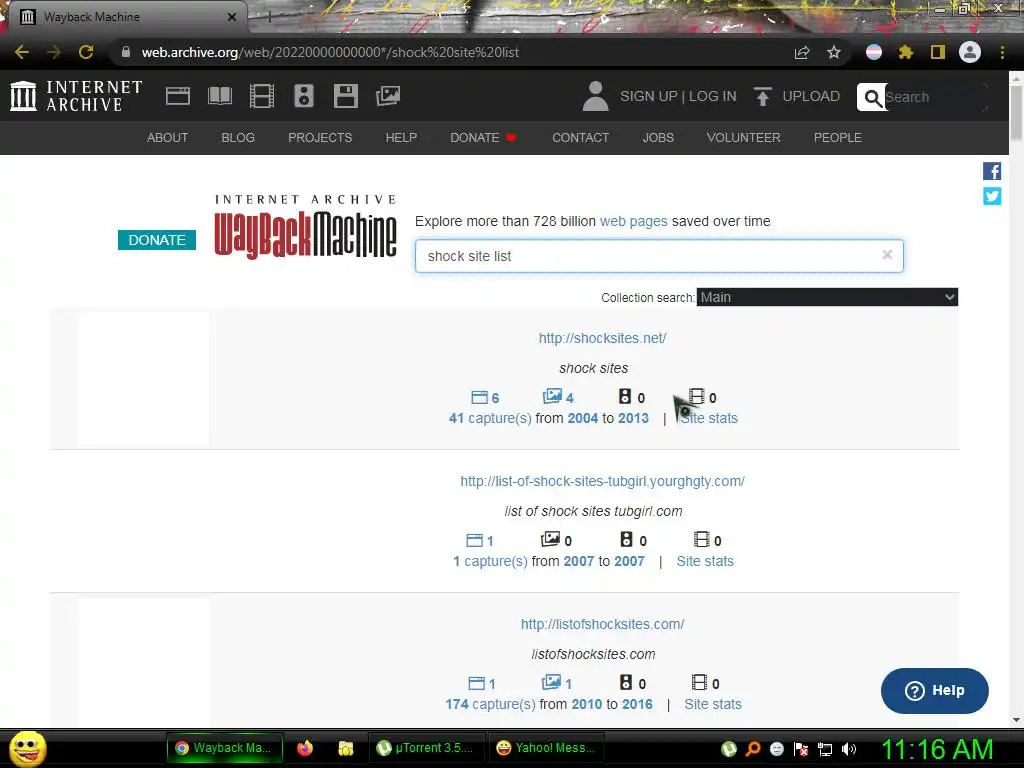Click the network tray icon
The image size is (1024, 768).
(825, 749)
